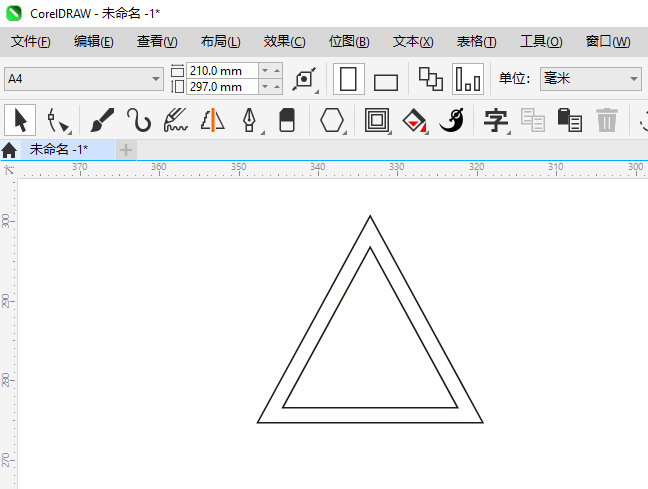Set page orientation to portrait
648x489 pixels.
(x=348, y=79)
